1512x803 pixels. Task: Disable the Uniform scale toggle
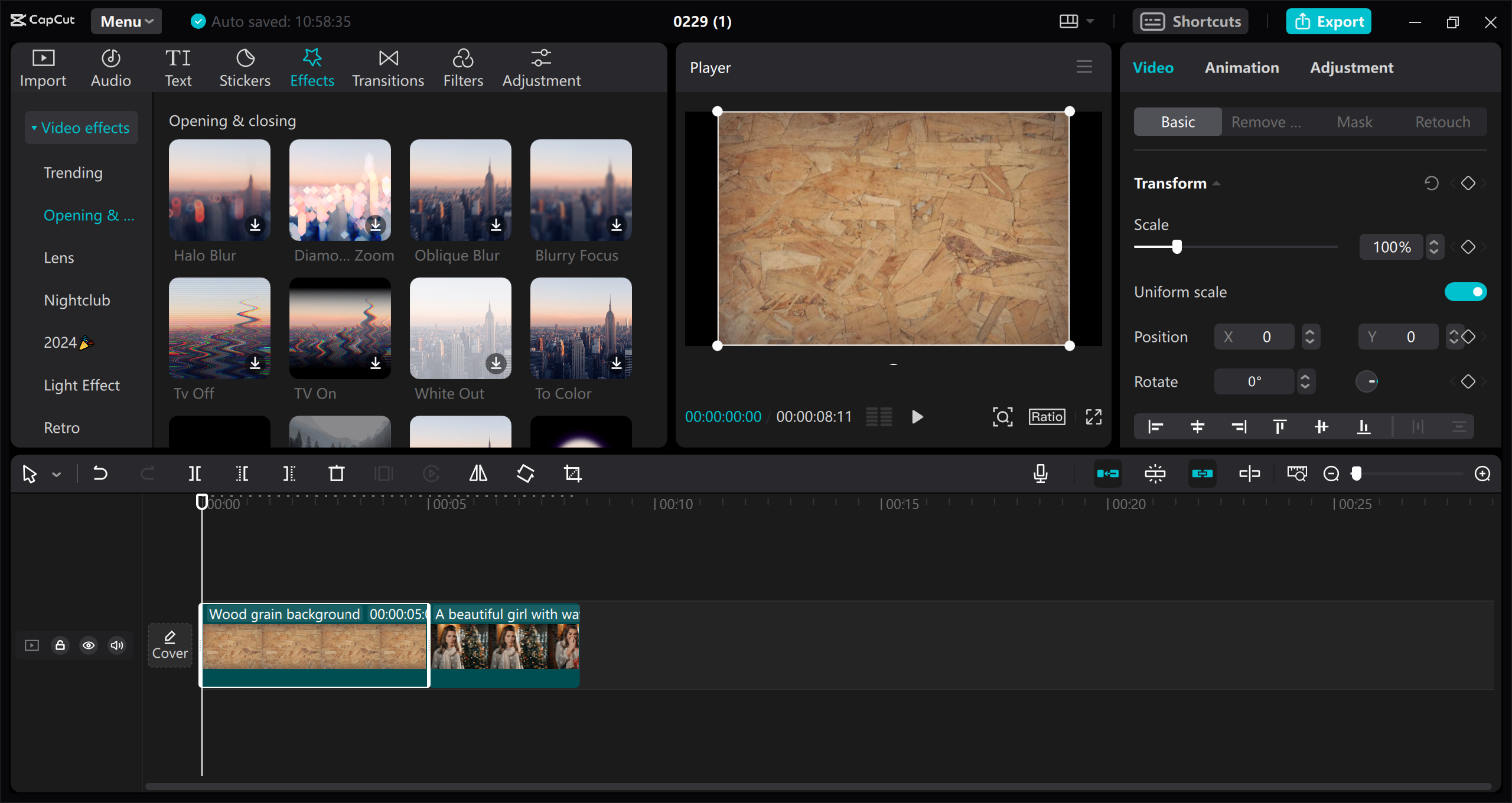pyautogui.click(x=1465, y=291)
